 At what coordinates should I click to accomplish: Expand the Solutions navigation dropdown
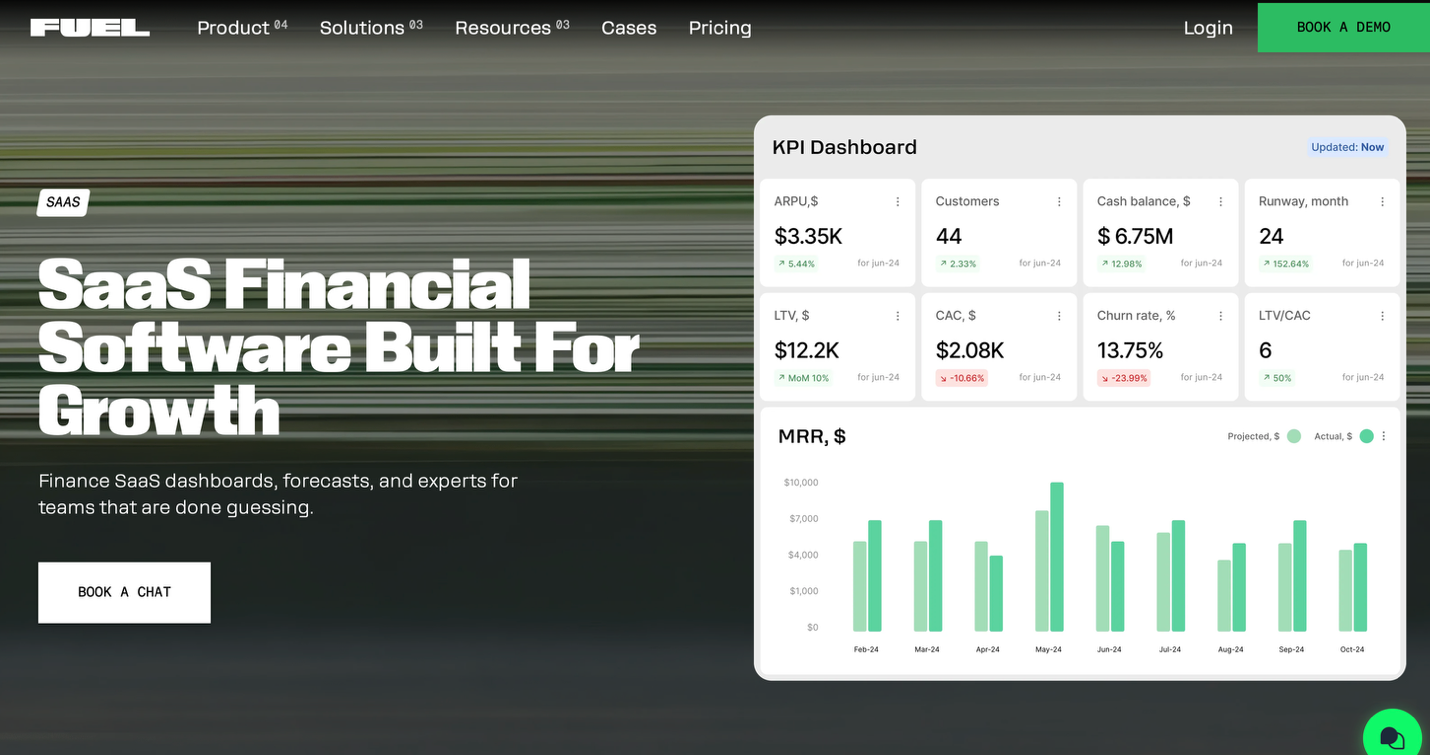370,28
